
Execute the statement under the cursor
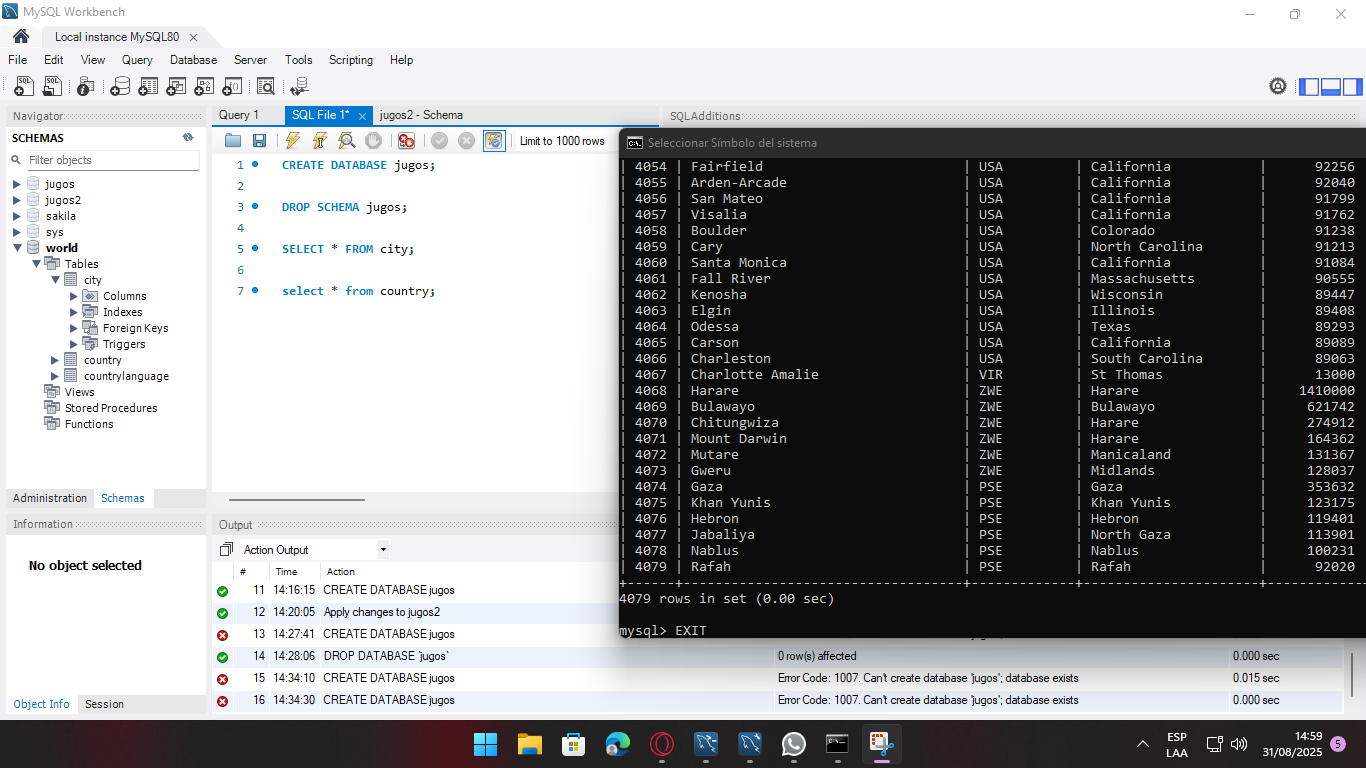[x=320, y=141]
